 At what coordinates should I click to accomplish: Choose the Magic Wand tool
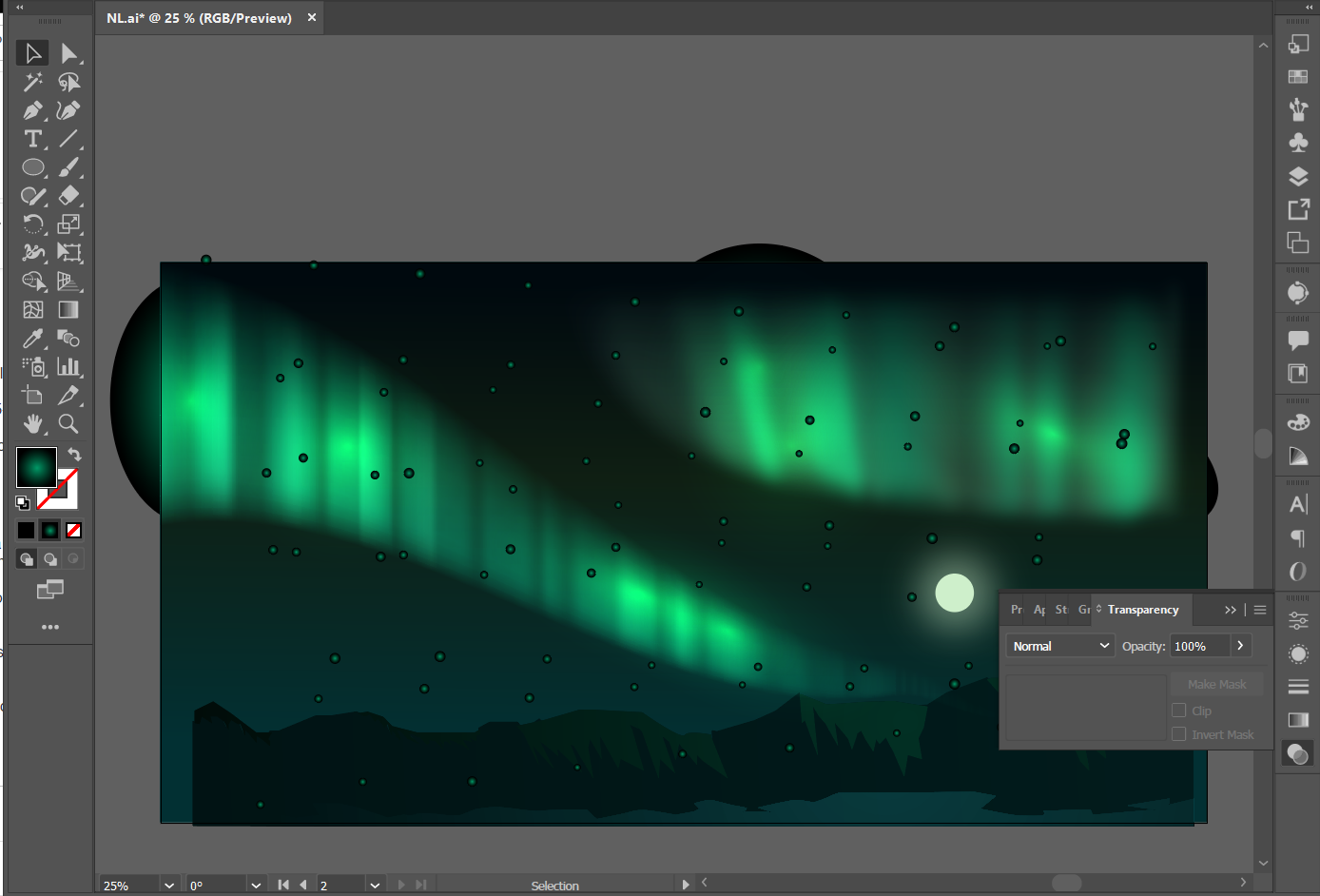(x=32, y=82)
